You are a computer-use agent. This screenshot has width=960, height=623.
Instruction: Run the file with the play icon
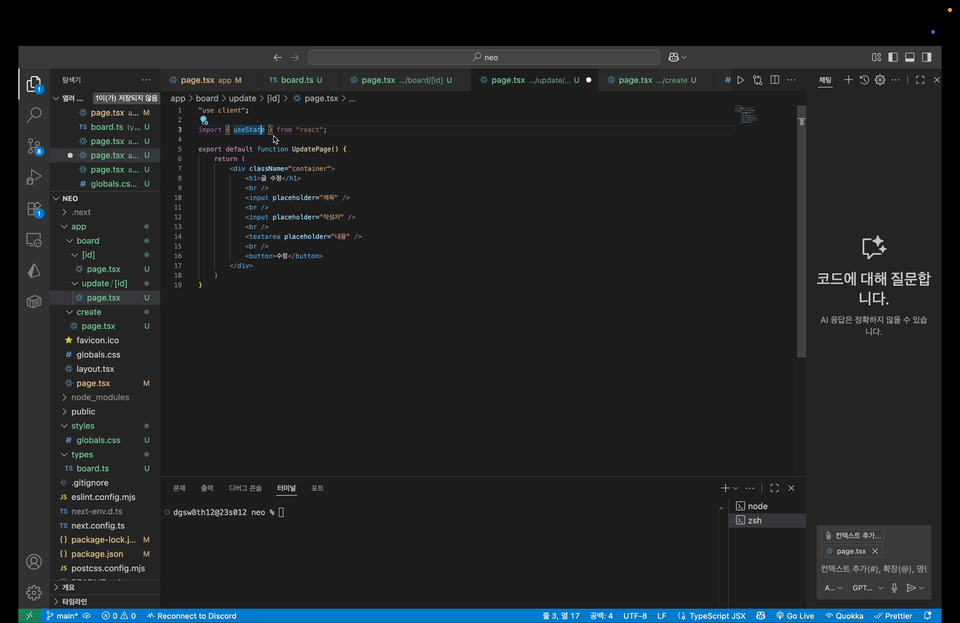coord(740,80)
